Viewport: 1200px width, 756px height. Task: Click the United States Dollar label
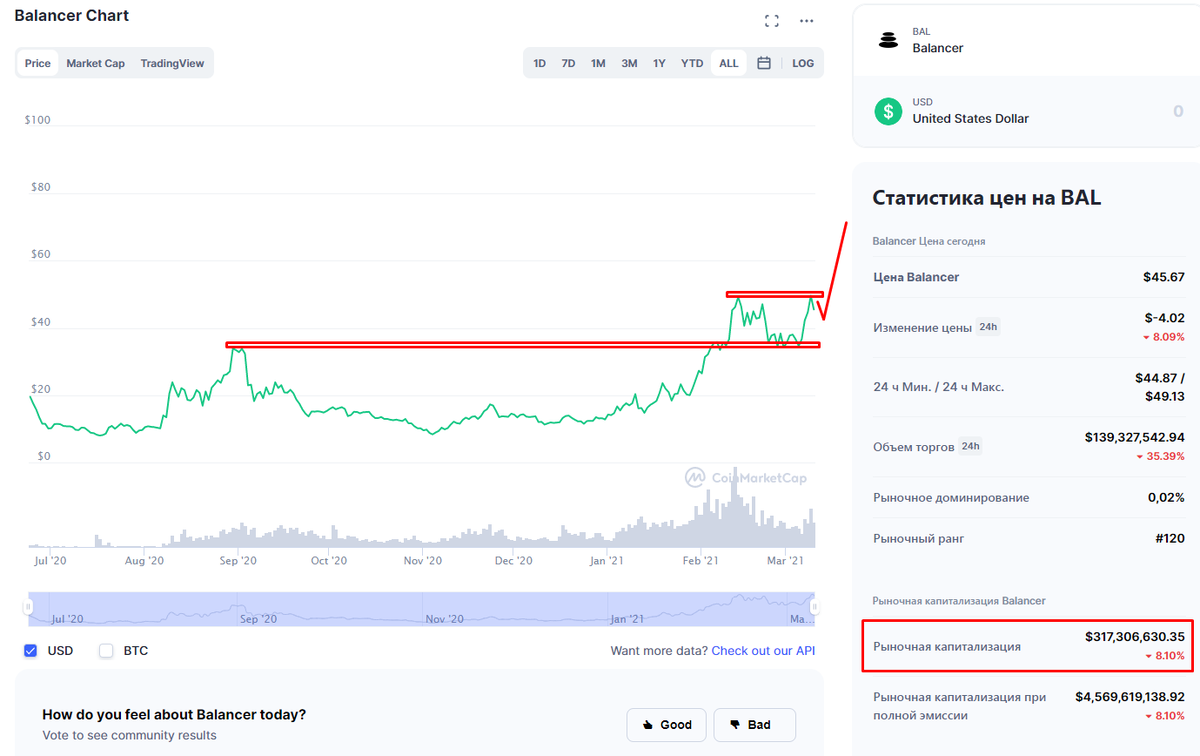[x=971, y=119]
